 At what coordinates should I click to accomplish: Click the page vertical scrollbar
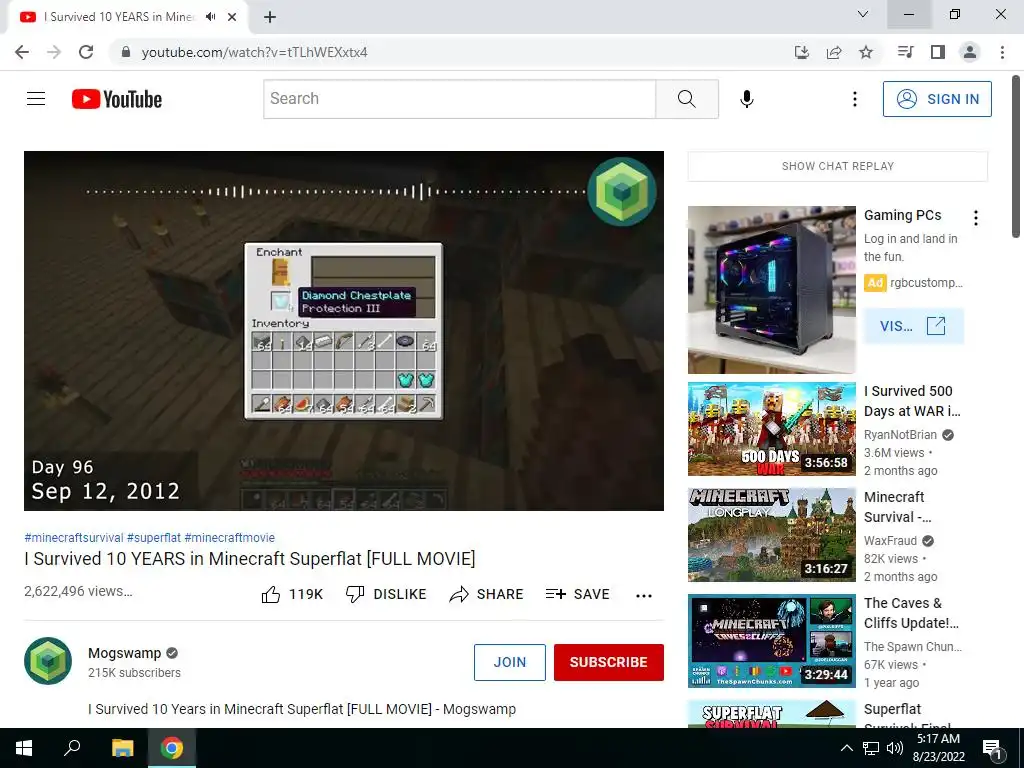tap(1016, 157)
